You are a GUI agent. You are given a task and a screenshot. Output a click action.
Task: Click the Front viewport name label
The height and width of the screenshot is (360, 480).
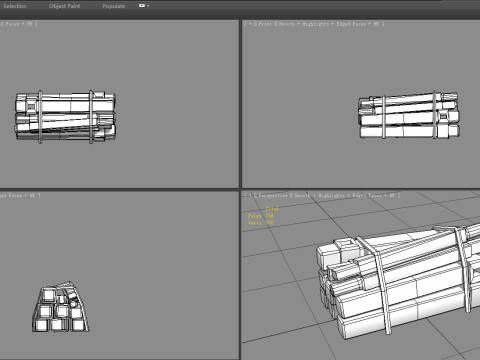[265, 24]
